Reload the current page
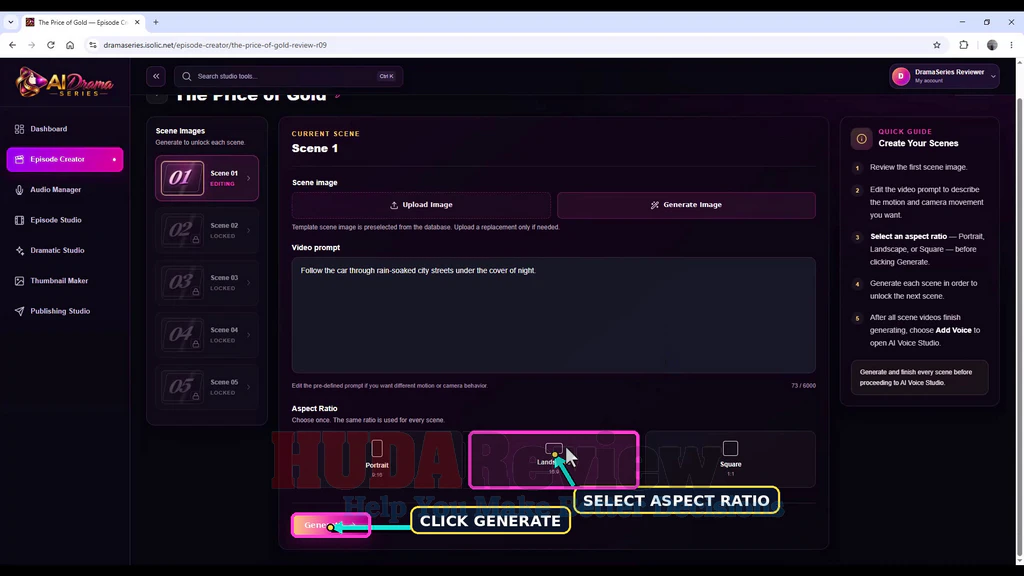The image size is (1024, 576). 51,45
